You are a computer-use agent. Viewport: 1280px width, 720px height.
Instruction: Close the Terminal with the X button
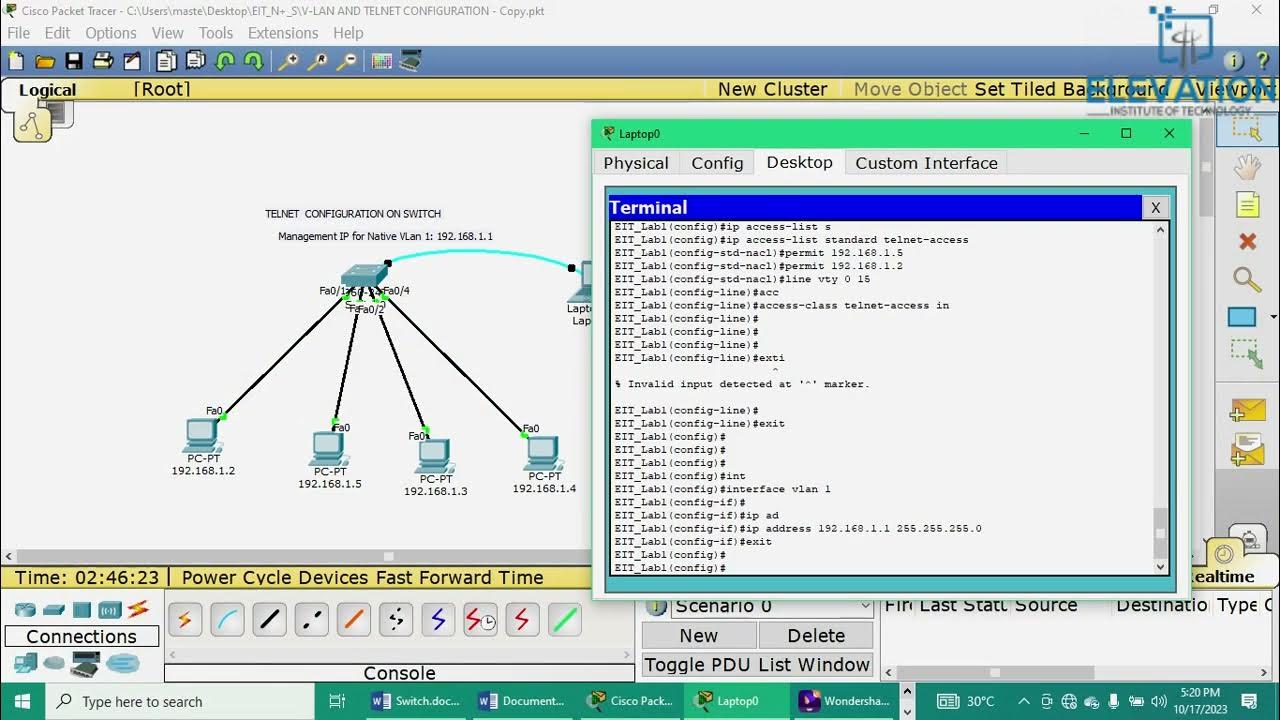tap(1155, 208)
